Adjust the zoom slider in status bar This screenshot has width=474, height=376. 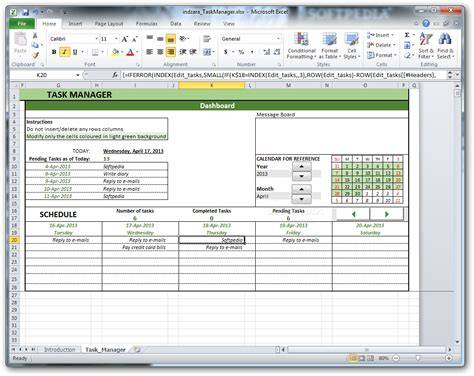[418, 358]
